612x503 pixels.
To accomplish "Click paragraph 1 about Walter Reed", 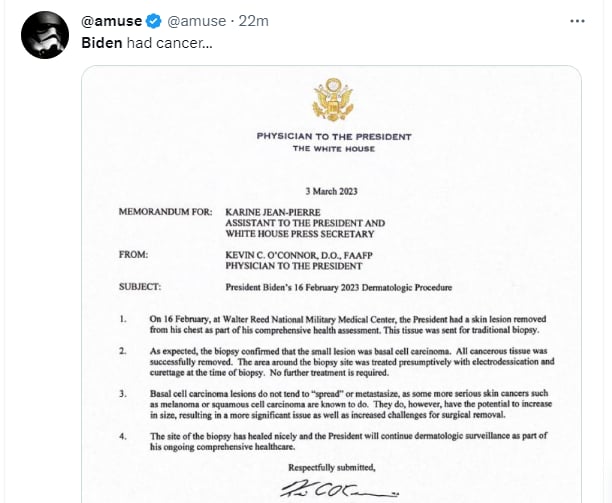I will (x=348, y=325).
